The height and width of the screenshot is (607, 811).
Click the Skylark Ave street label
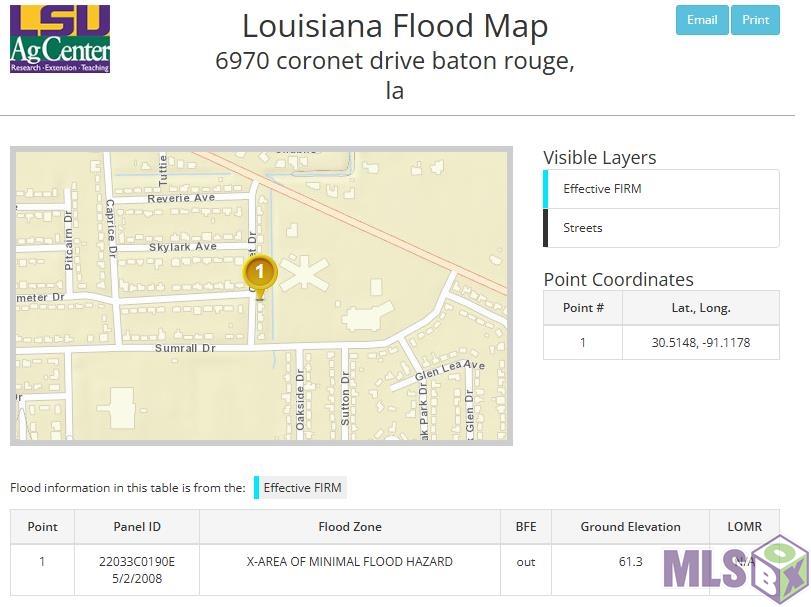pos(182,246)
